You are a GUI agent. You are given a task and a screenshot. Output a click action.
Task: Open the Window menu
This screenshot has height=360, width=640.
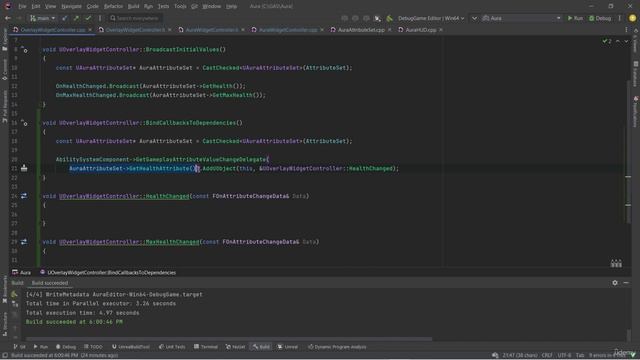(211, 6)
